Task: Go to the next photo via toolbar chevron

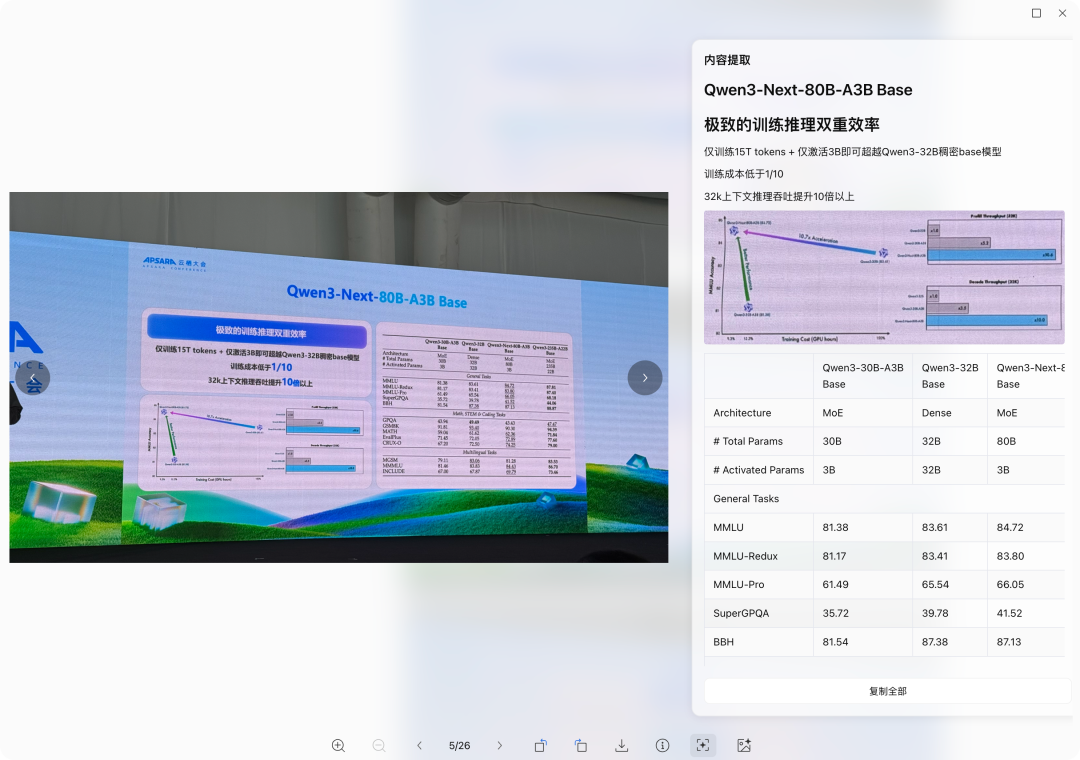Action: pyautogui.click(x=499, y=745)
